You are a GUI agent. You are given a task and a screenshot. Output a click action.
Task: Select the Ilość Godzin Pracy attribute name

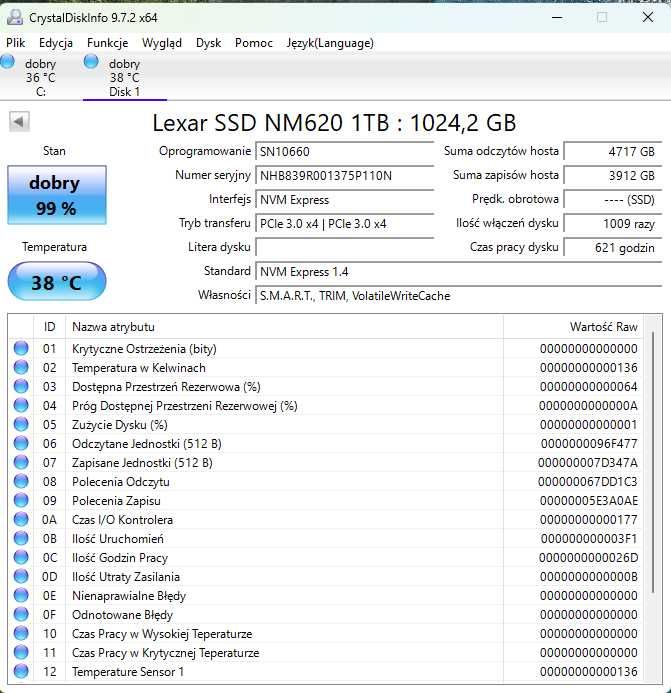pyautogui.click(x=120, y=558)
